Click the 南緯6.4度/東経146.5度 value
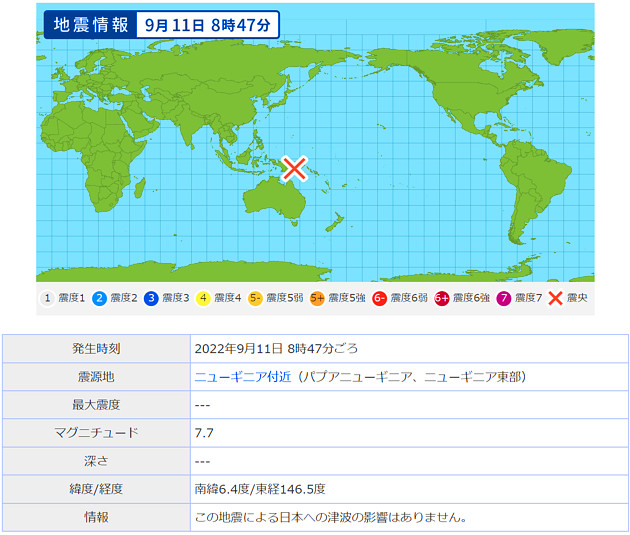Viewport: 630px width, 535px height. point(260,489)
